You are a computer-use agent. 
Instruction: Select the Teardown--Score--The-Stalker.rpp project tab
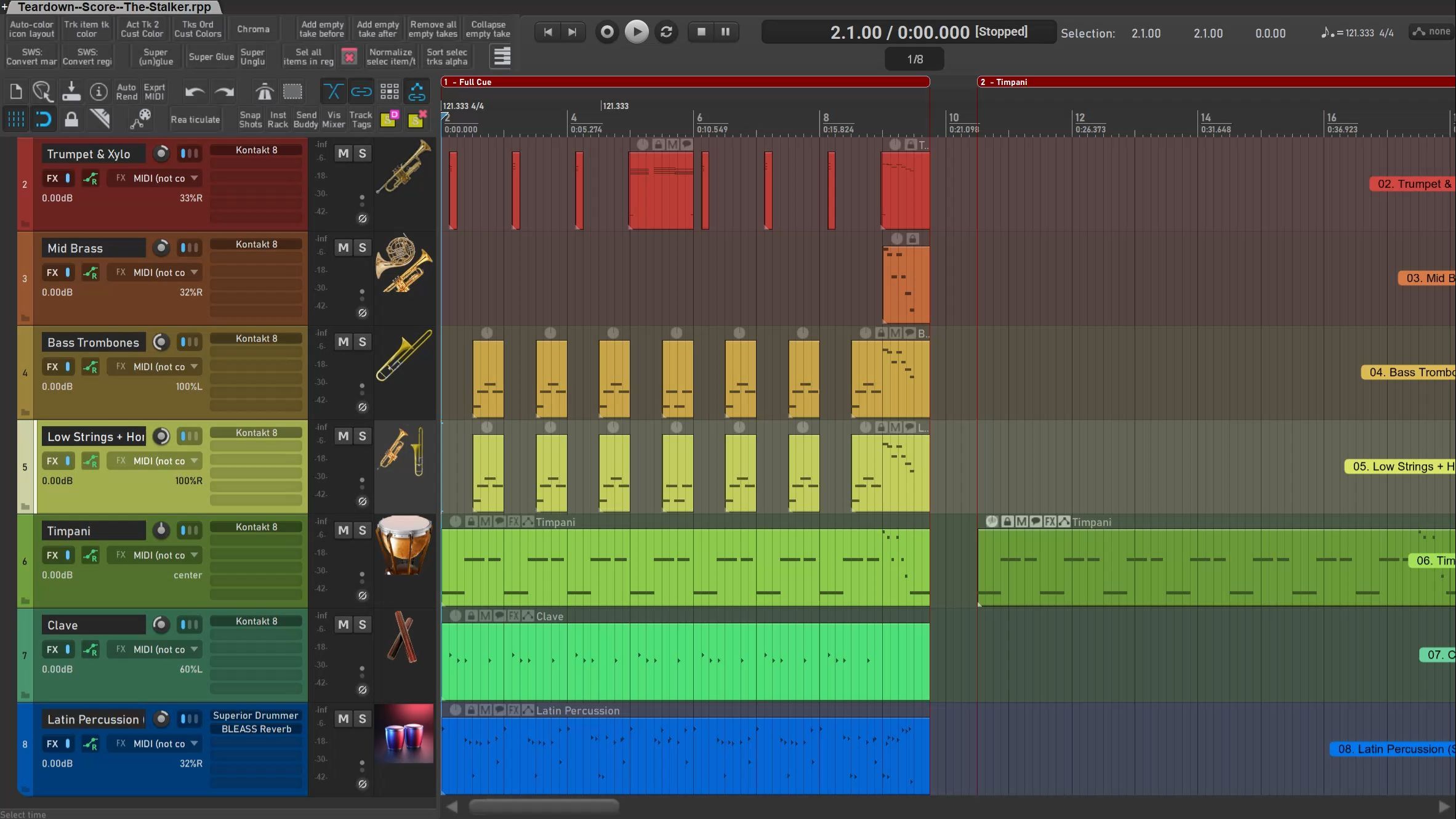pos(114,7)
